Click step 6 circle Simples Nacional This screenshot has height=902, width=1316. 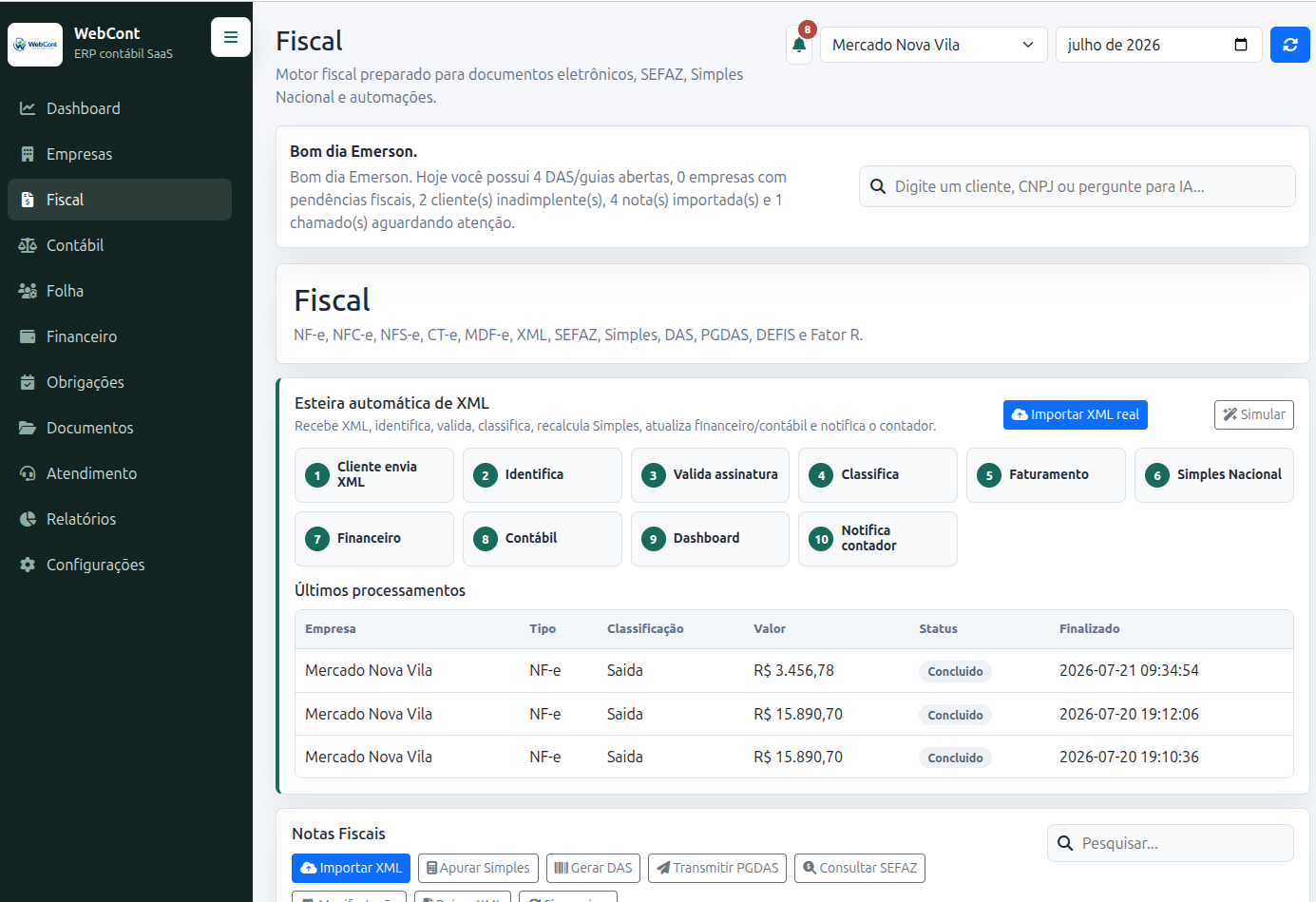point(1157,475)
